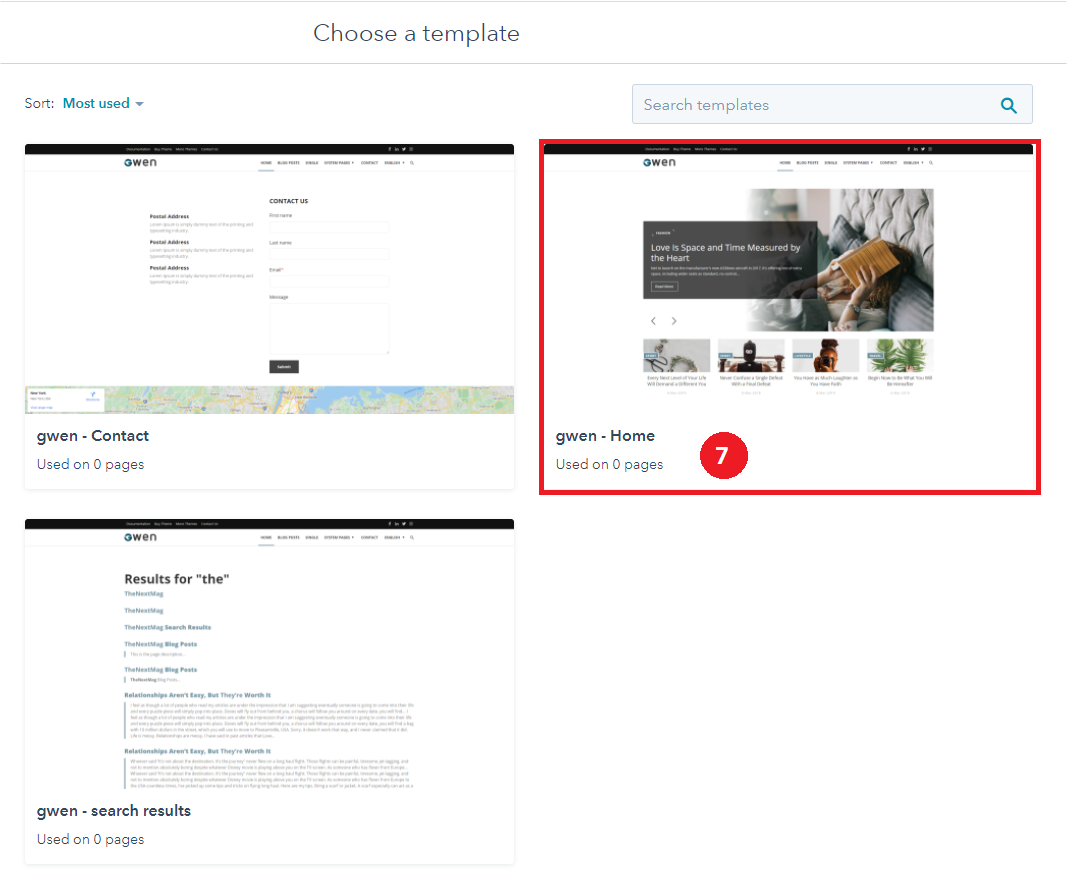
Task: Click the gwen logo in the Home preview
Action: click(660, 162)
